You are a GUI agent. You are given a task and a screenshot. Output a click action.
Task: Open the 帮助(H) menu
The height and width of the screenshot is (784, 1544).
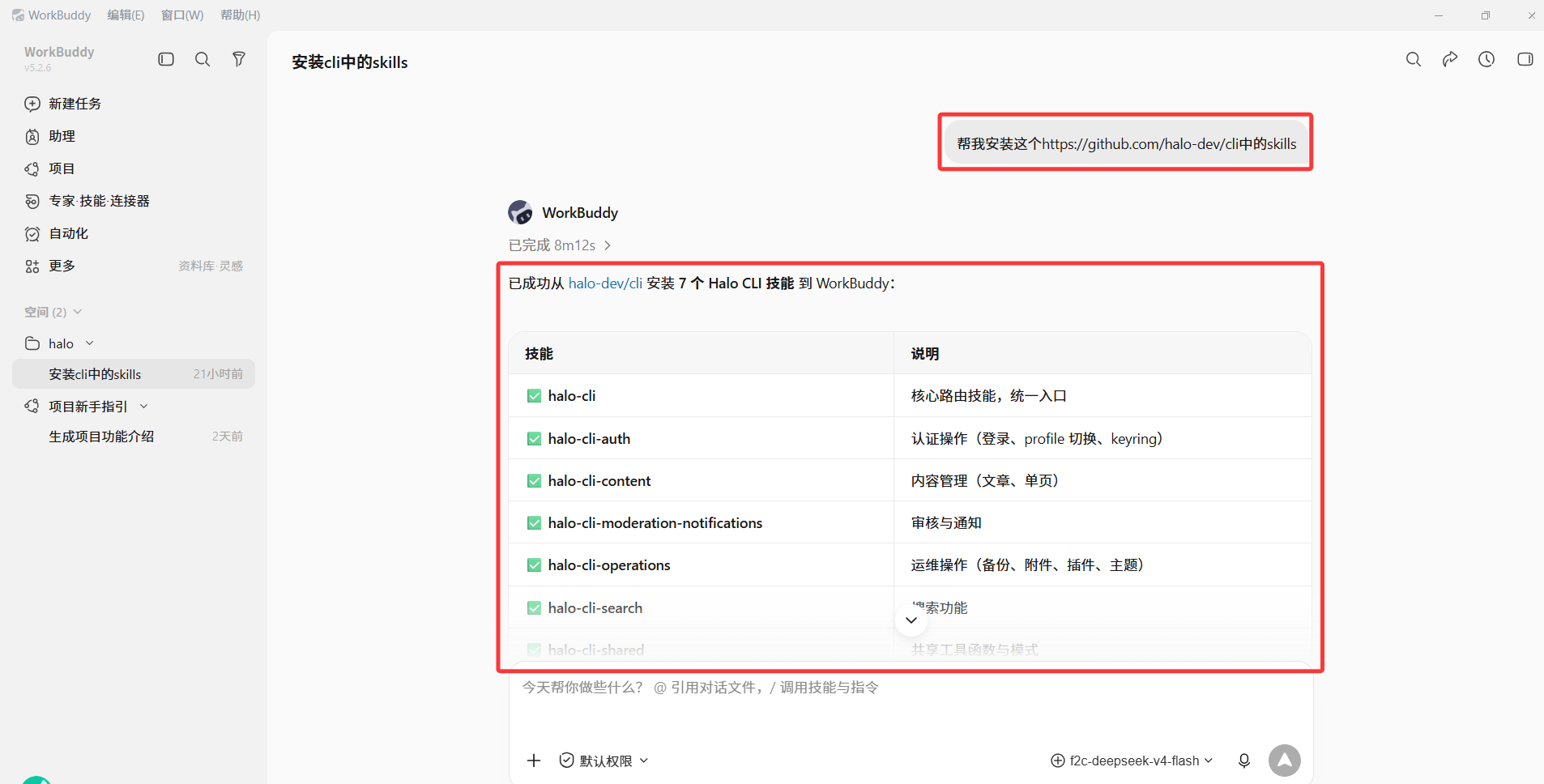[241, 15]
